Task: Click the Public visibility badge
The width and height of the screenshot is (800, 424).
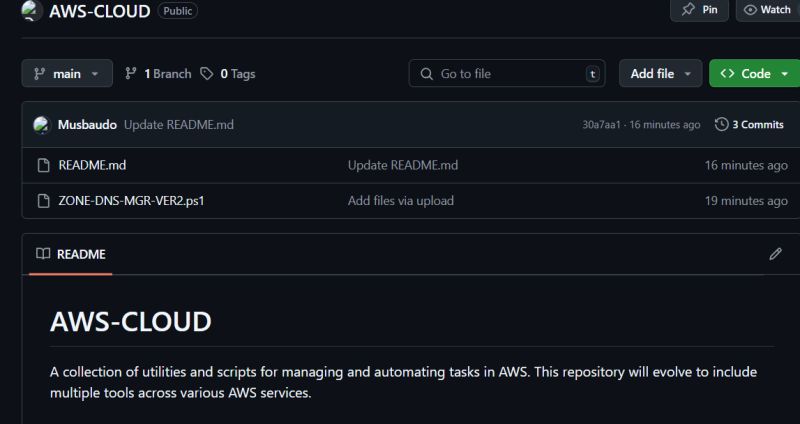Action: click(178, 11)
